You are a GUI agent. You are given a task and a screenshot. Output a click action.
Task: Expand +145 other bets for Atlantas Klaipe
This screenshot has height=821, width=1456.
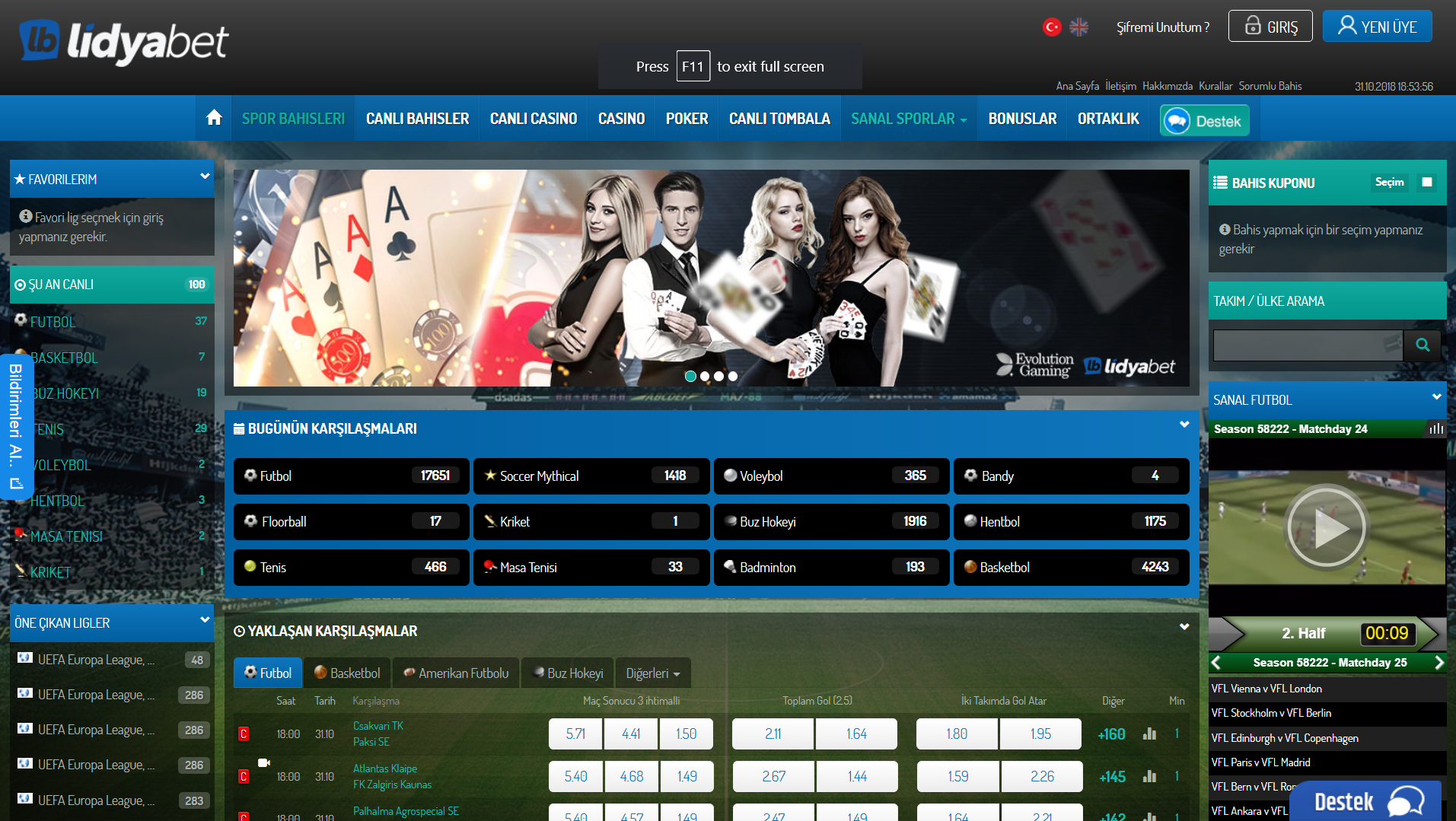point(1112,777)
